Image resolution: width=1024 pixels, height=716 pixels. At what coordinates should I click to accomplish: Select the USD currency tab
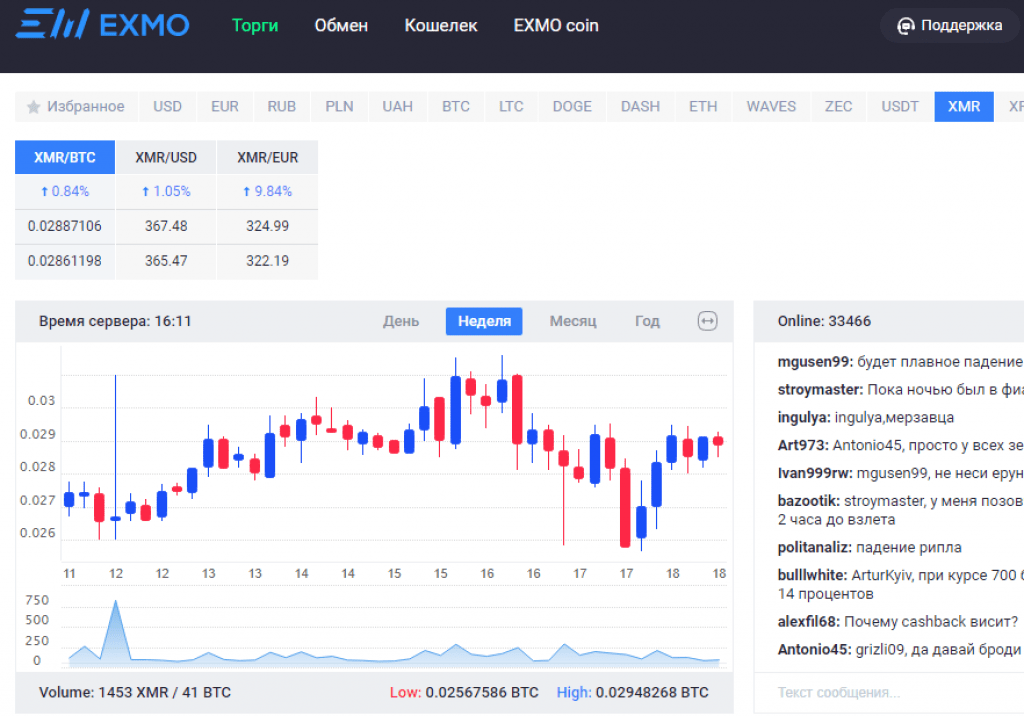coord(167,106)
